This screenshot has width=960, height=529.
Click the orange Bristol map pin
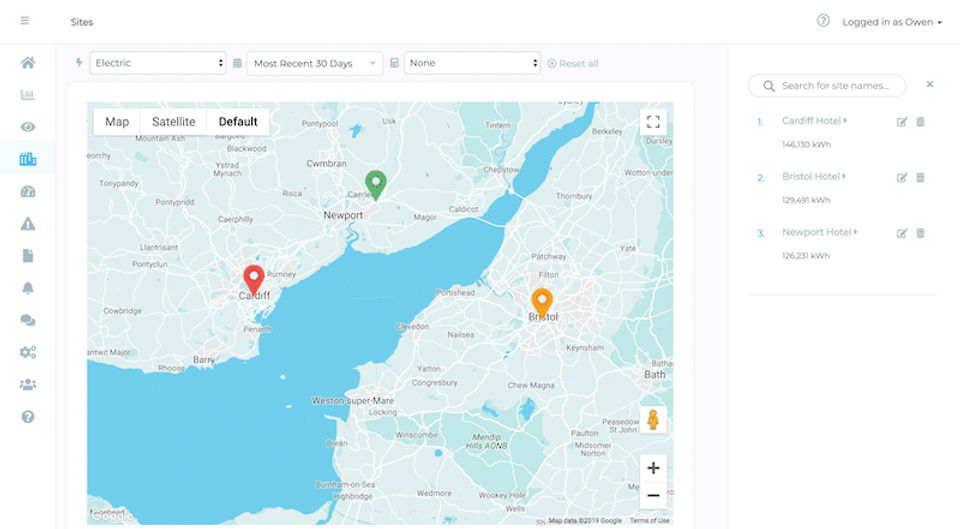point(542,303)
